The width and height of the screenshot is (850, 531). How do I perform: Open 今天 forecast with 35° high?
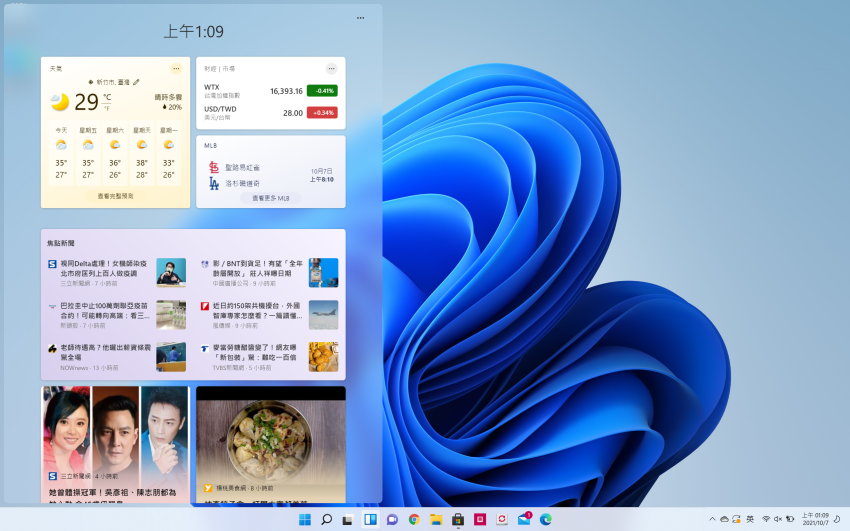pos(61,153)
